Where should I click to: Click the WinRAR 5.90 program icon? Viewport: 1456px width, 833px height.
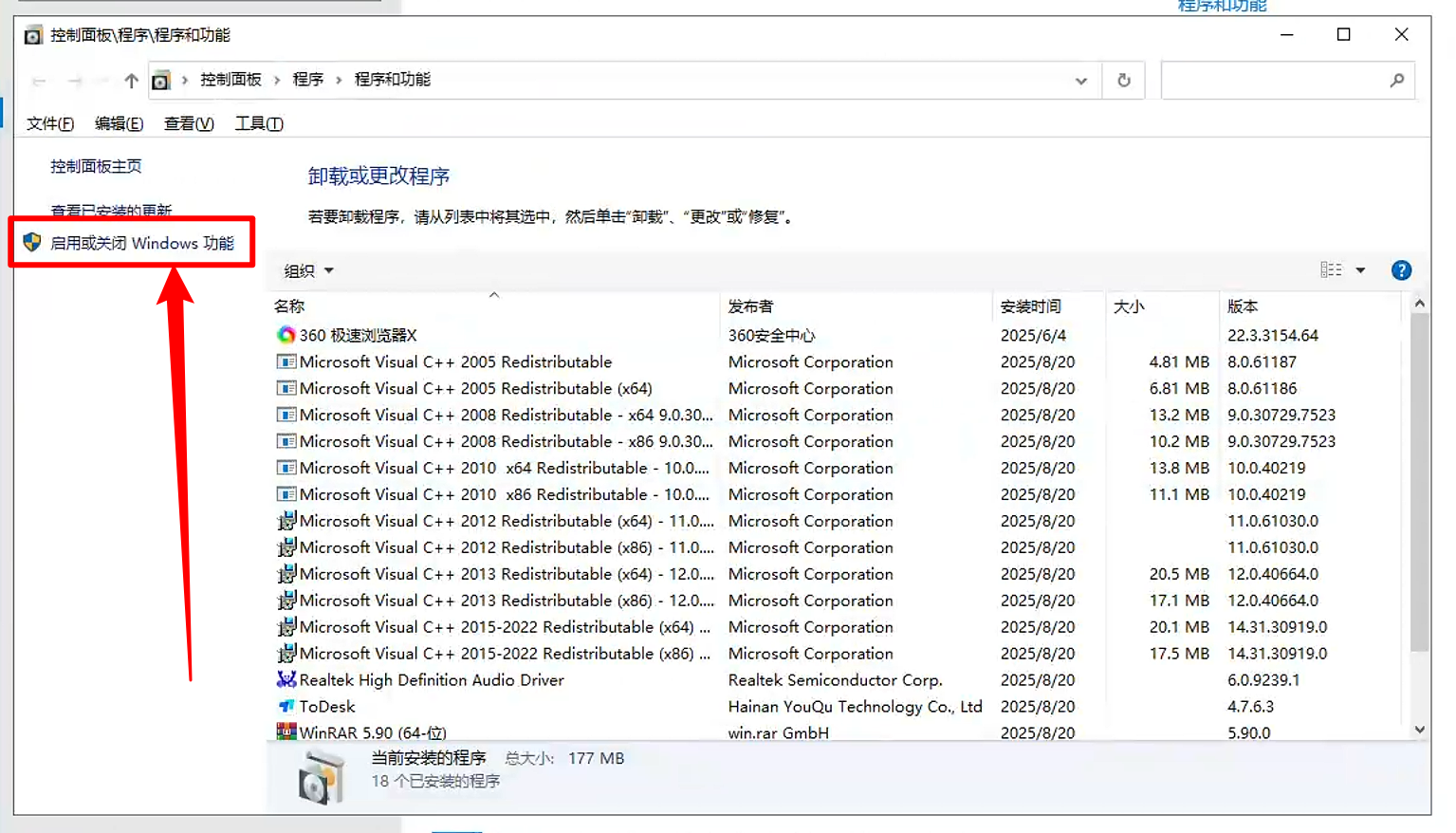coord(286,731)
